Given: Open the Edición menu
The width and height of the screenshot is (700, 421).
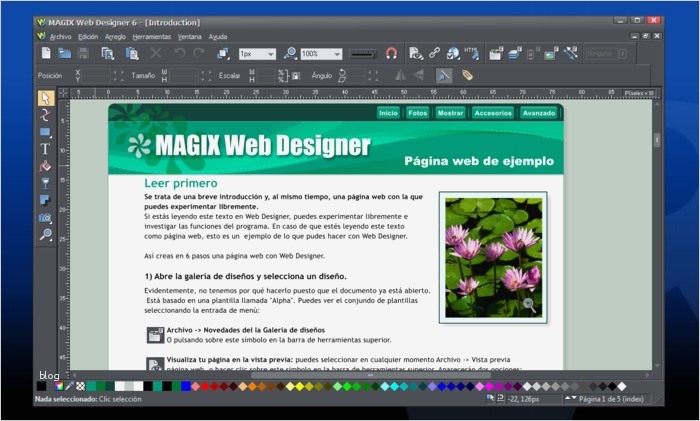Looking at the screenshot, I should point(88,37).
